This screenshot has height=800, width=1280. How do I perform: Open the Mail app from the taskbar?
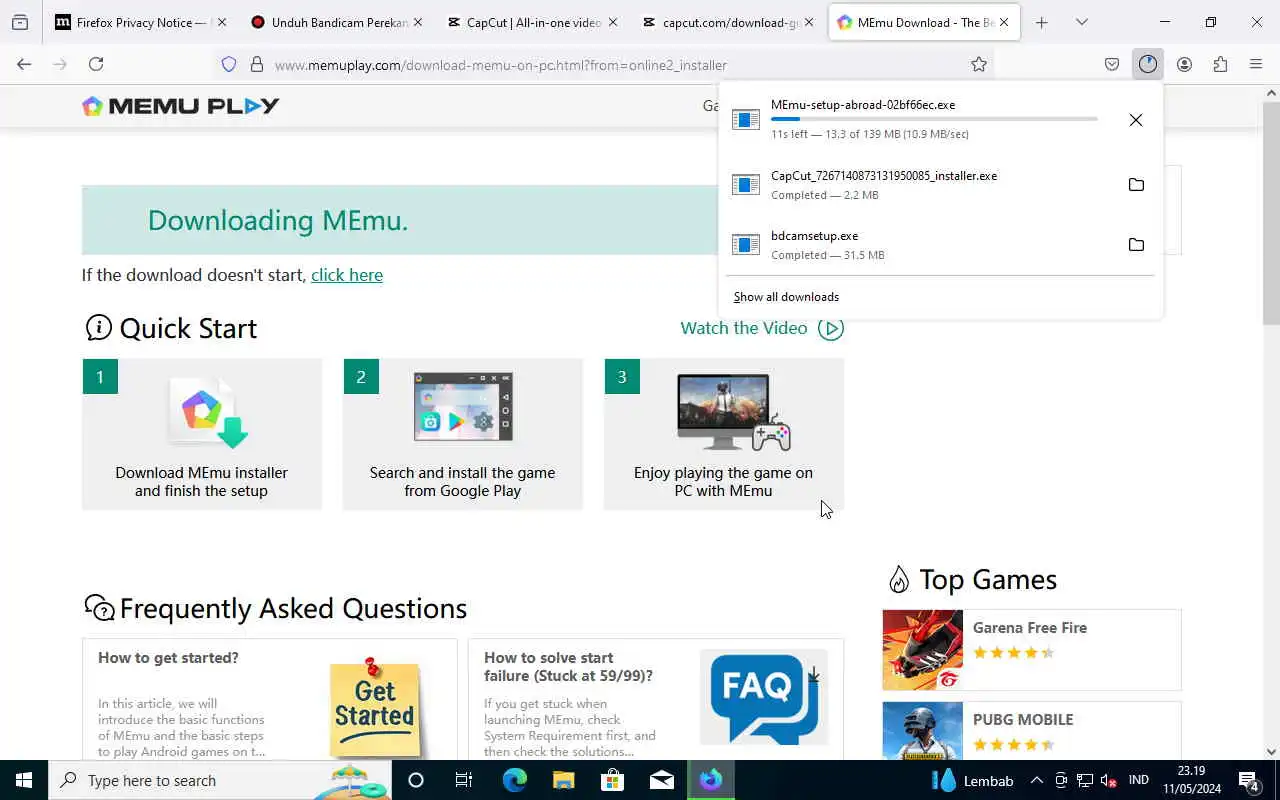662,780
